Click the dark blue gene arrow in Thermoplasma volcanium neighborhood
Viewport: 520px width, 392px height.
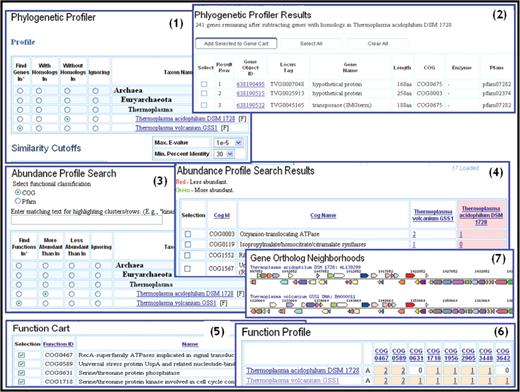pos(366,305)
